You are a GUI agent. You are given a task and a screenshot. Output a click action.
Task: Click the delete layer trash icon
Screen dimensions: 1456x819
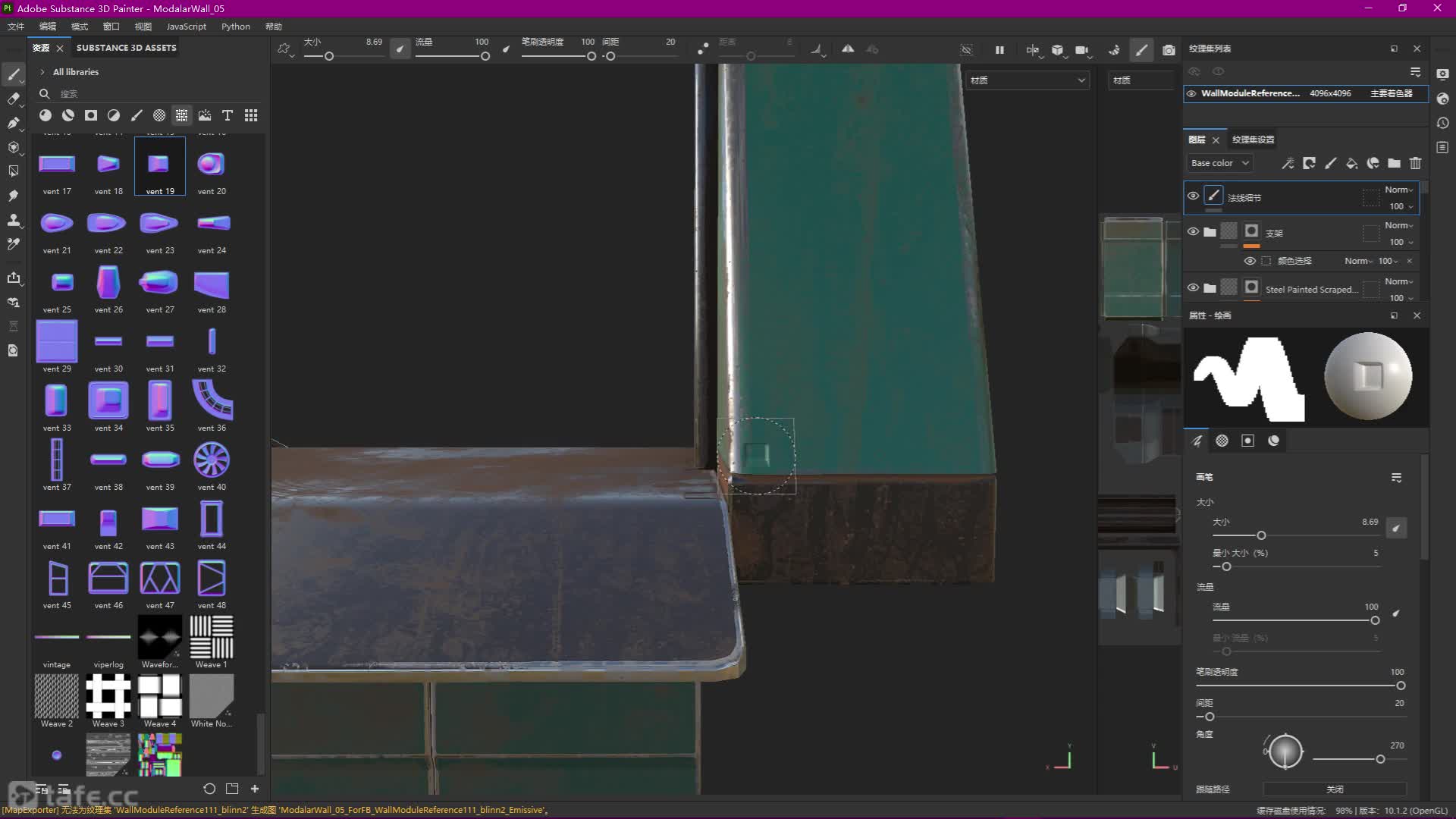(1415, 163)
